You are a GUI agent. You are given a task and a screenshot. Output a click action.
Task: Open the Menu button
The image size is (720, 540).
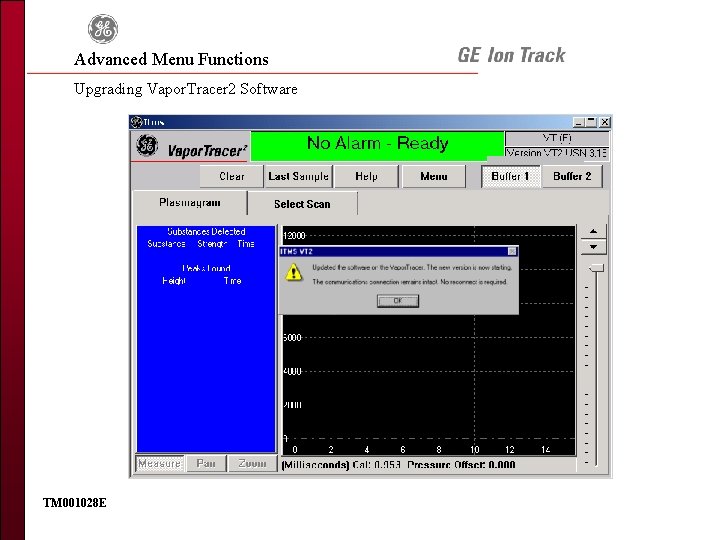(433, 176)
